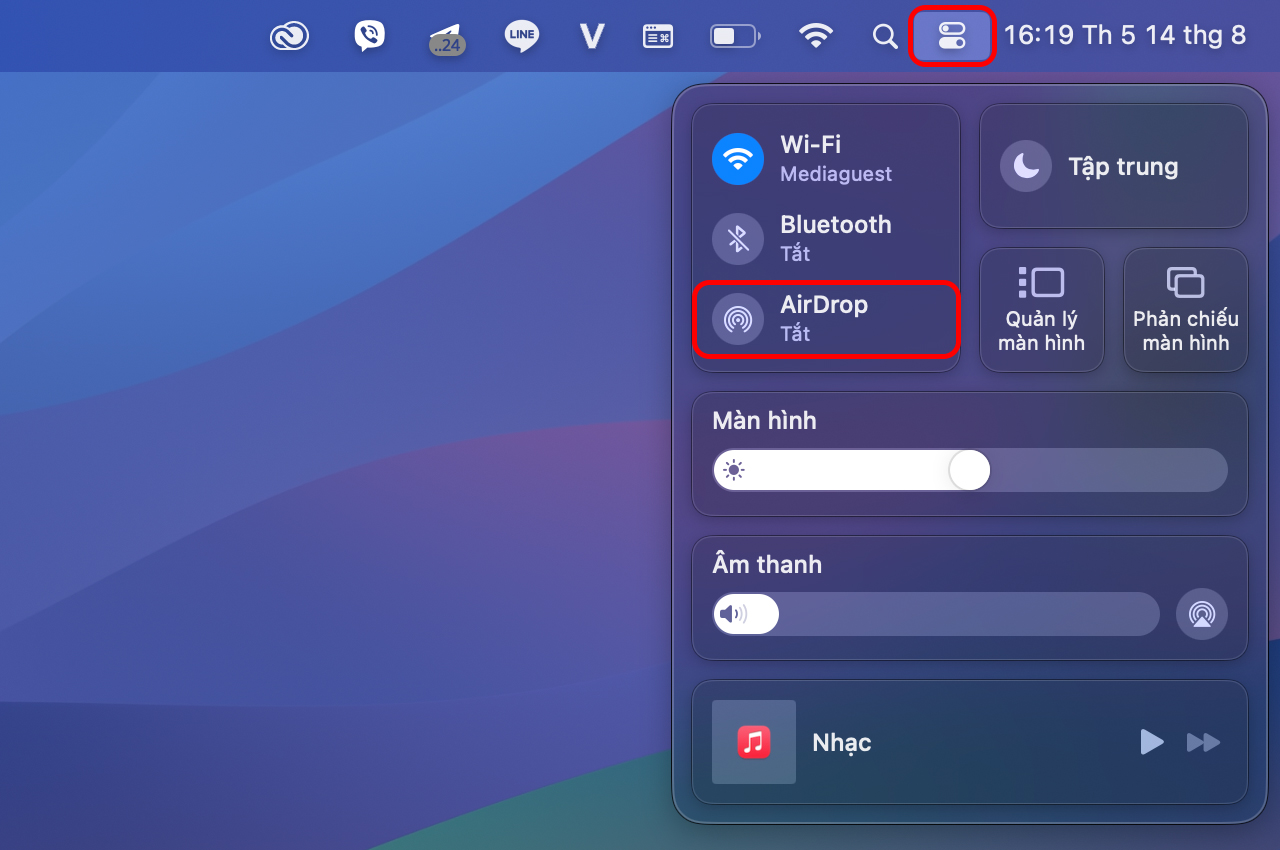Show battery status in menu bar
1280x850 pixels.
[736, 37]
